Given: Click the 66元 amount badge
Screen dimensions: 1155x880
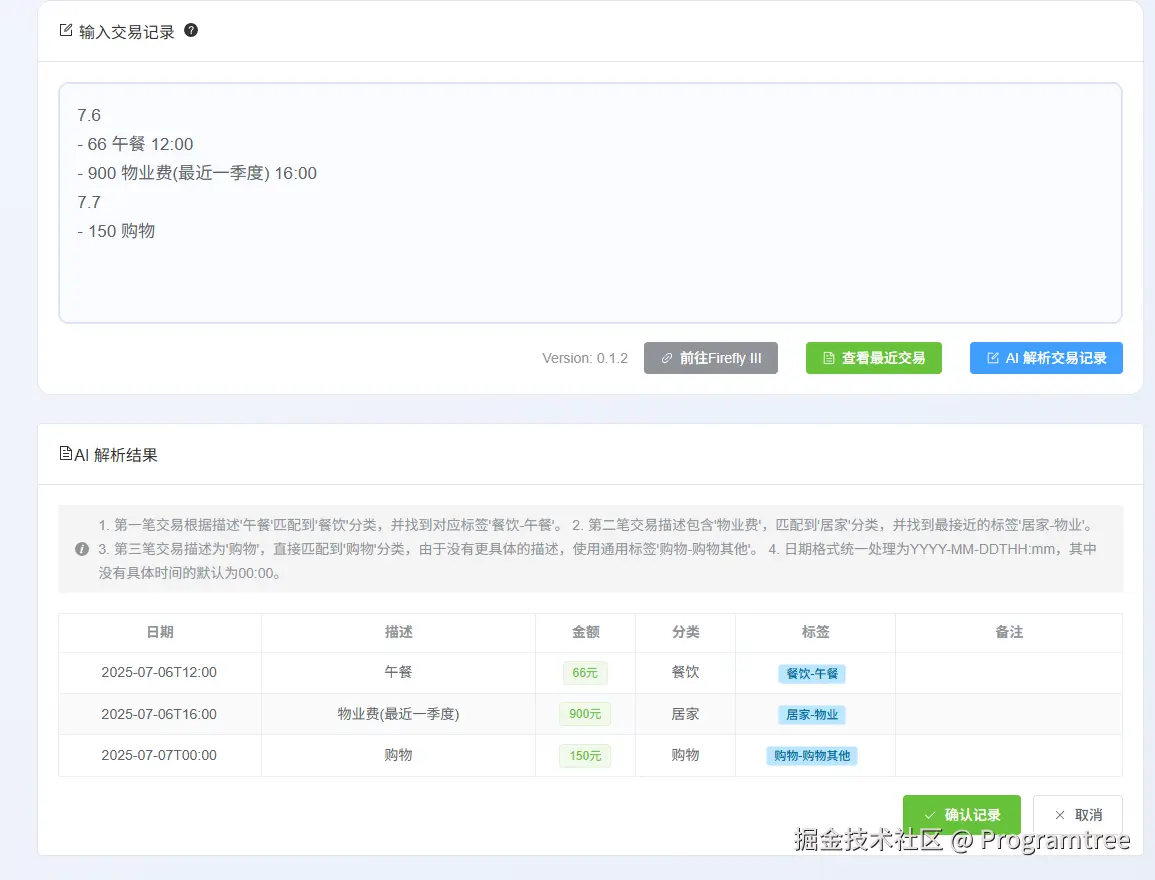Looking at the screenshot, I should coord(584,673).
